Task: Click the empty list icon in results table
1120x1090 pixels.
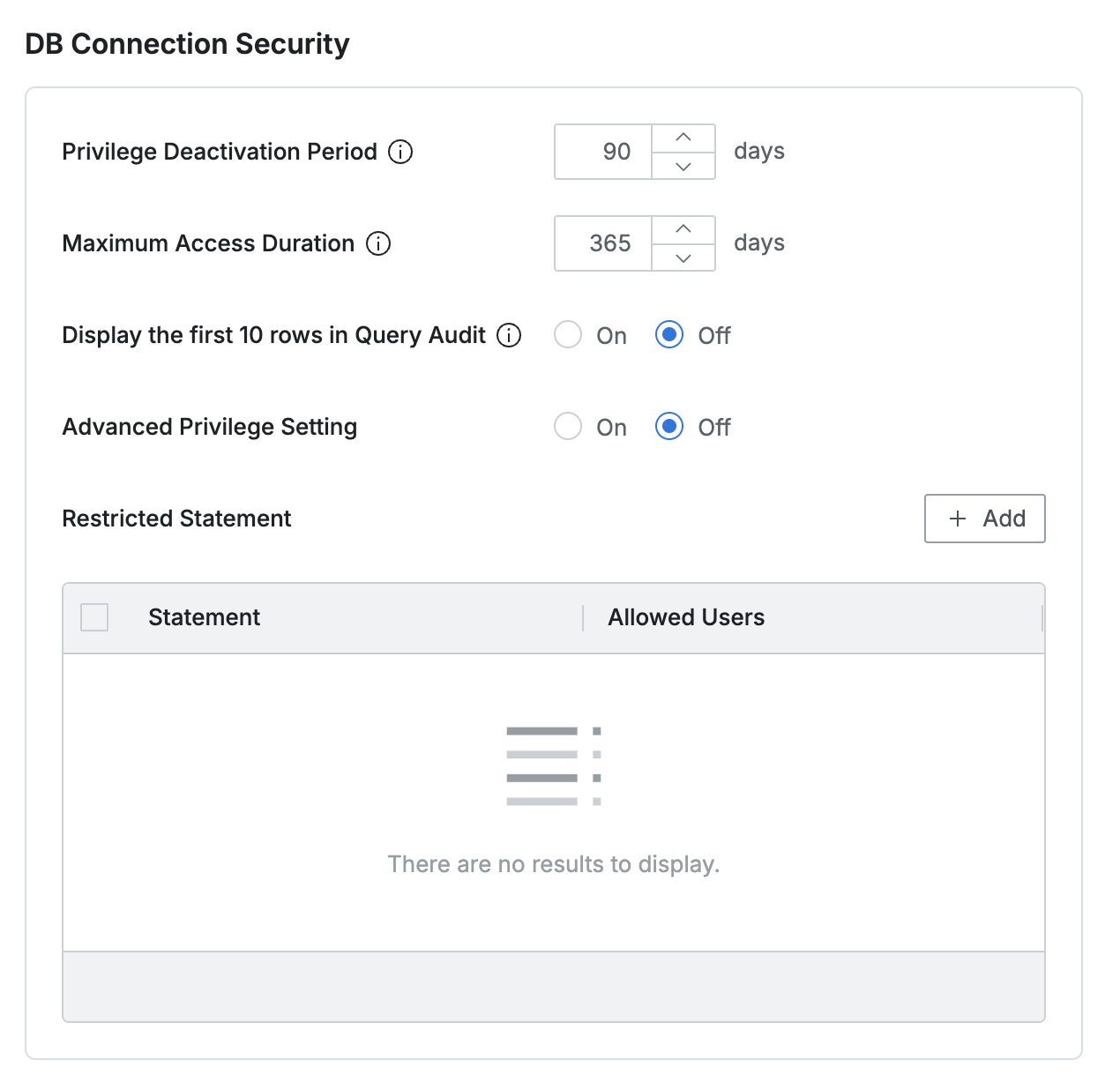Action: pyautogui.click(x=554, y=765)
